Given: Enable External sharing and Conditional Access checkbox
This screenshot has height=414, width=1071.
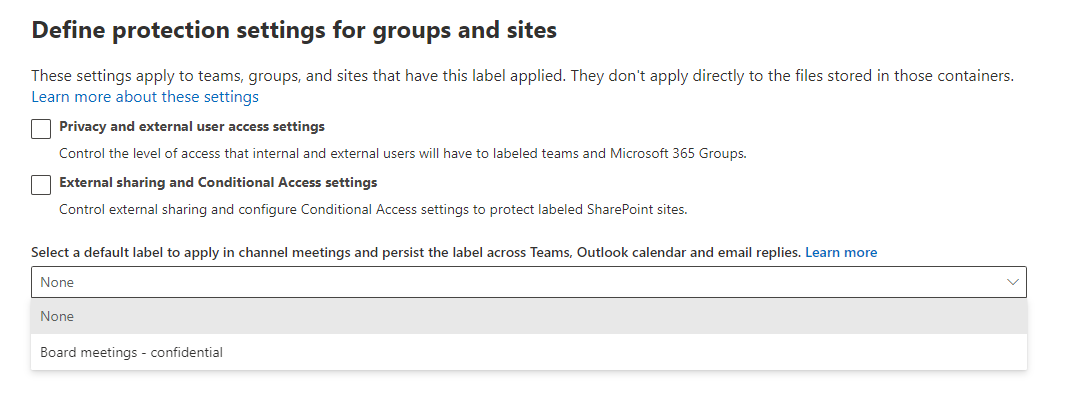Looking at the screenshot, I should (x=41, y=185).
